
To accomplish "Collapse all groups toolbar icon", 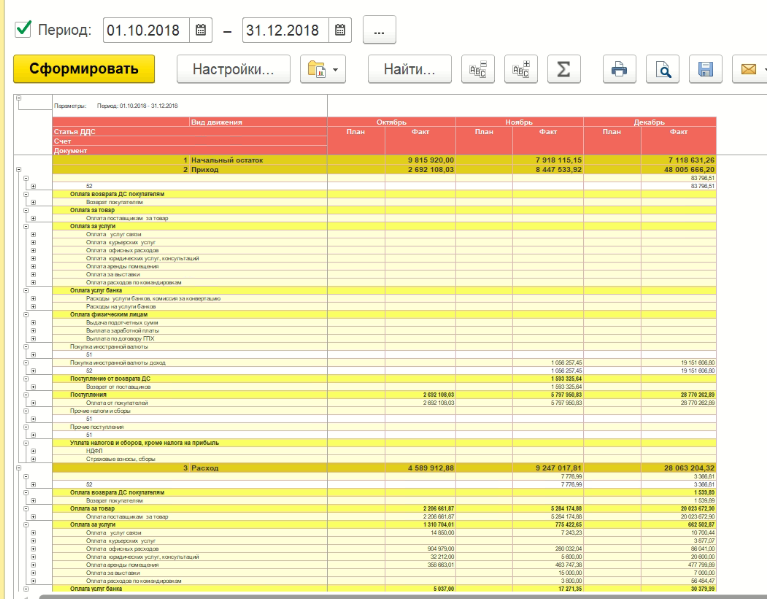I will (477, 69).
